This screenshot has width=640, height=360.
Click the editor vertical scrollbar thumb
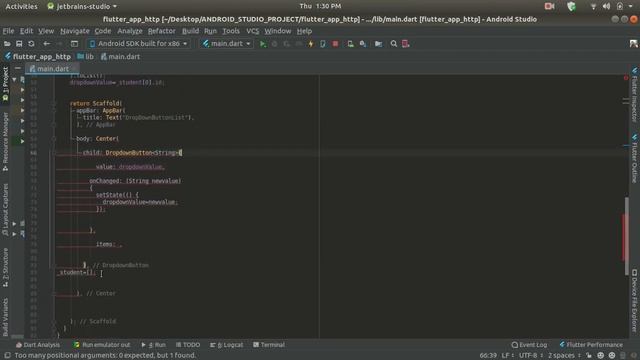coord(627,236)
